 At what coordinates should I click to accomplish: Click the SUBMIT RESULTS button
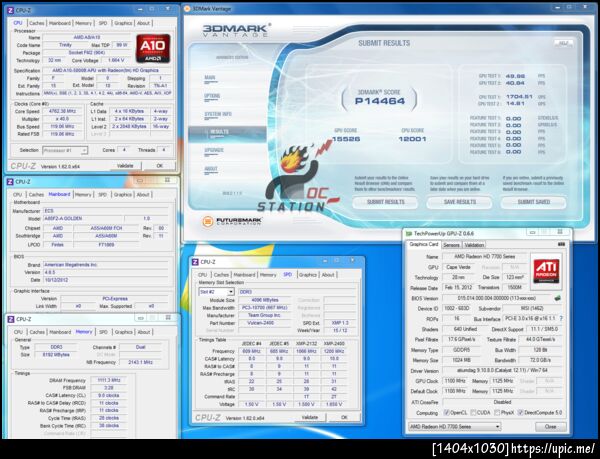pos(385,202)
